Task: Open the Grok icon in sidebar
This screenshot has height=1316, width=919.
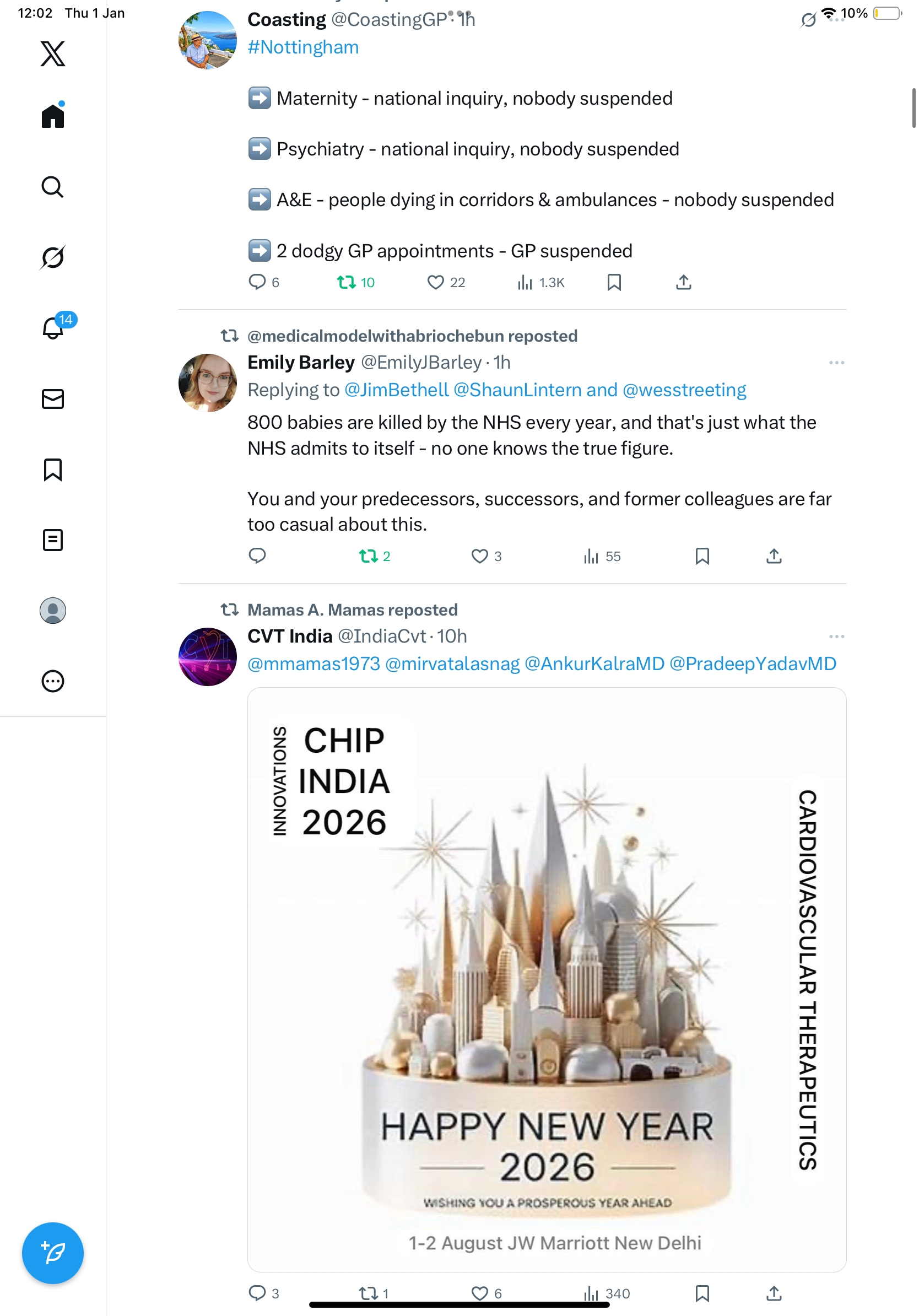Action: (x=53, y=257)
